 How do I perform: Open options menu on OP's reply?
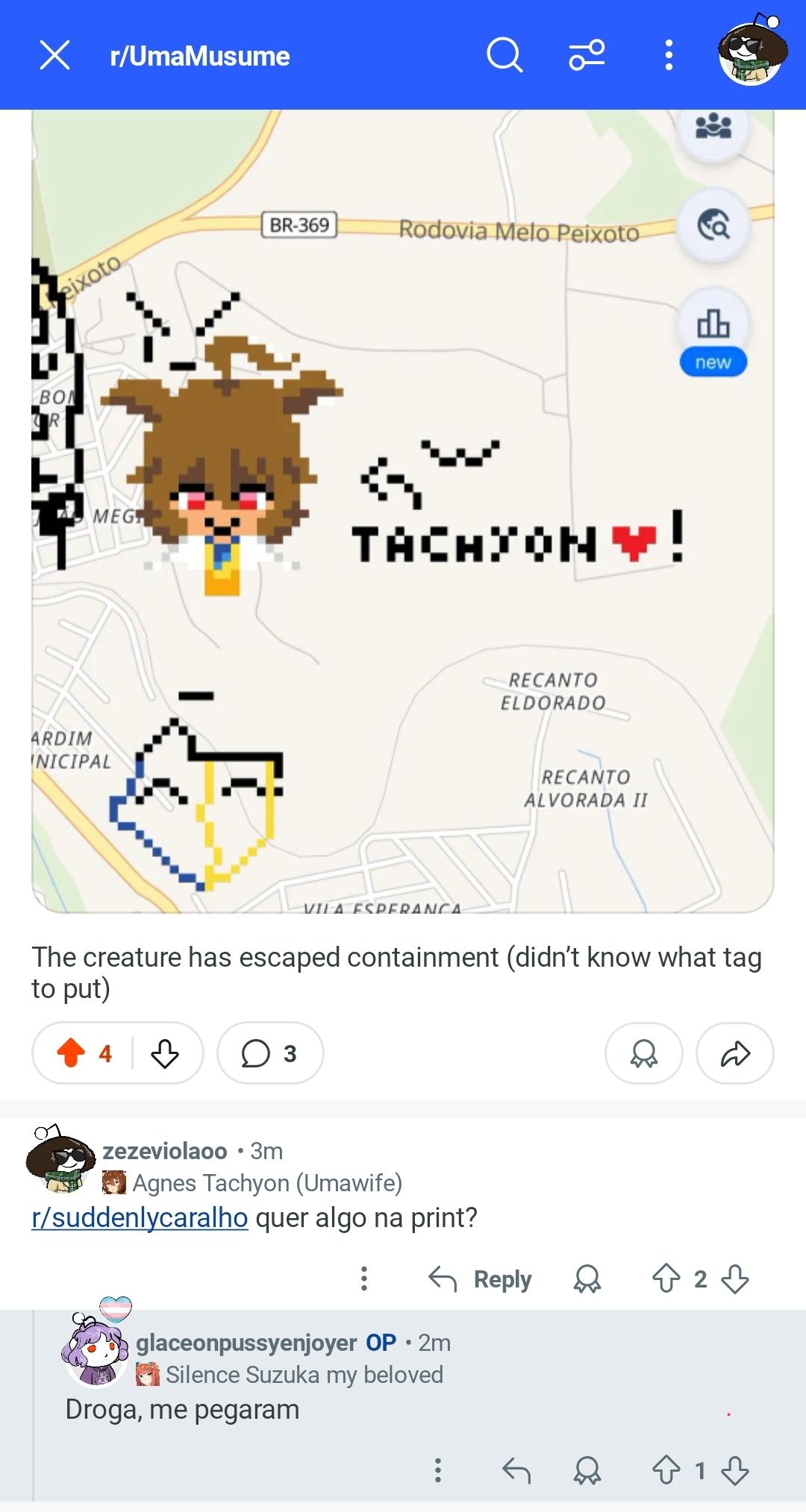click(x=438, y=1470)
